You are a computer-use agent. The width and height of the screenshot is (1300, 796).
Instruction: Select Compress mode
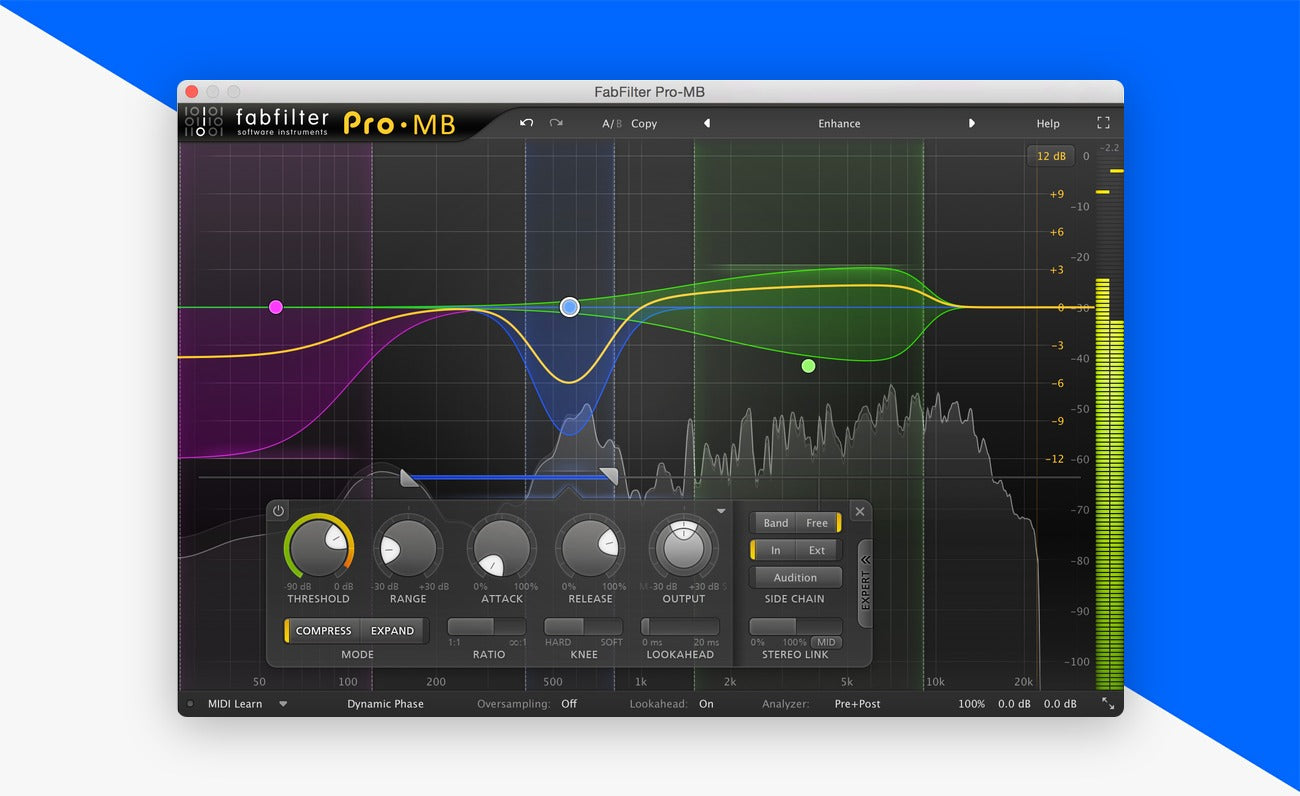[323, 631]
